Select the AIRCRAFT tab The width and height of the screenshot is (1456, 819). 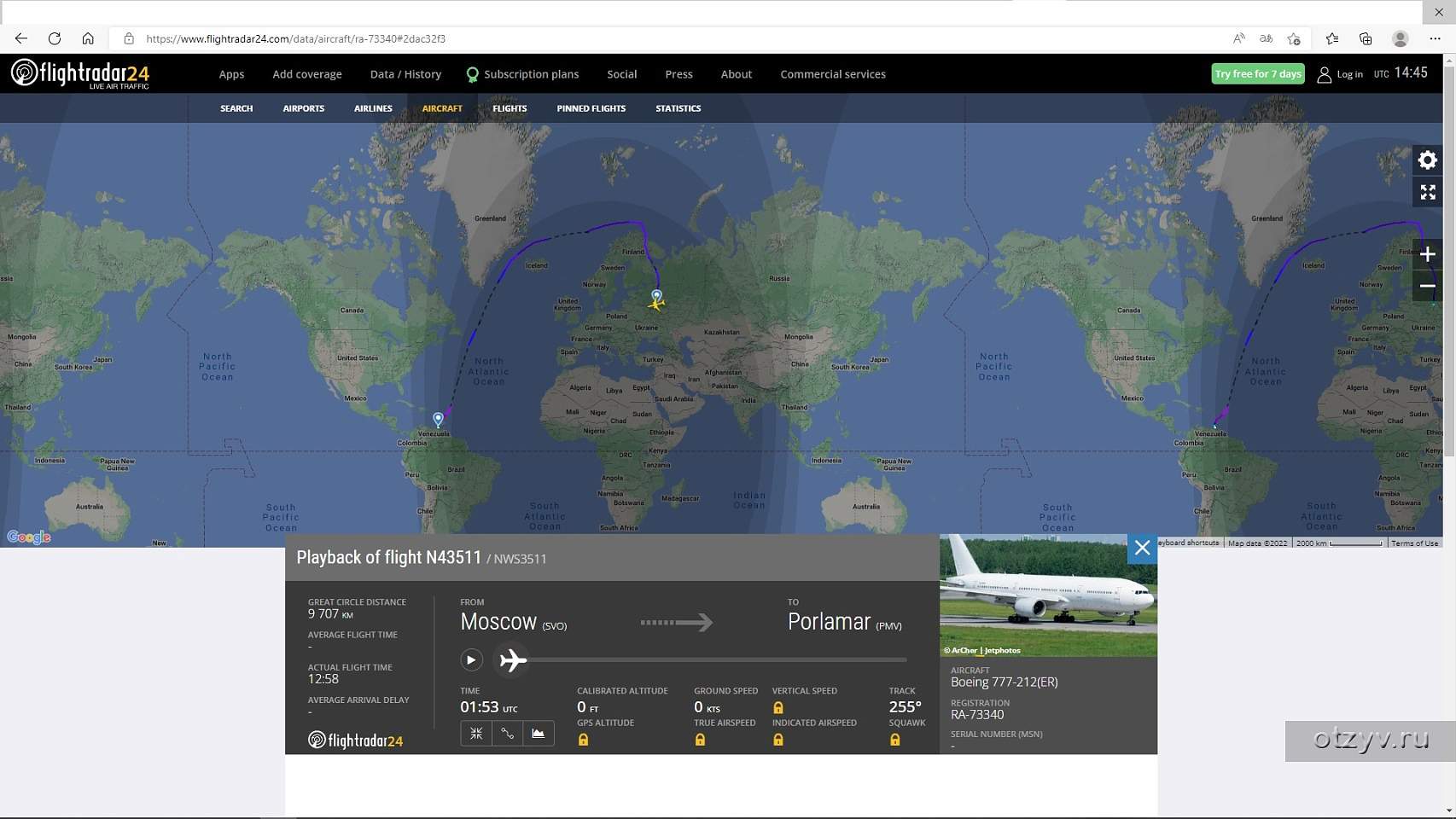click(442, 108)
